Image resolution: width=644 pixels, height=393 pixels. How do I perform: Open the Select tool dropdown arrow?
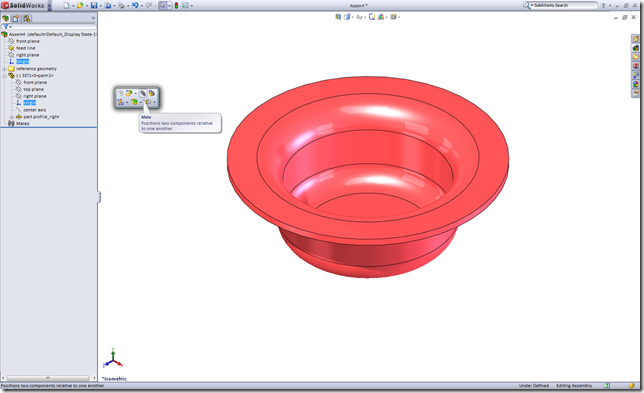169,6
